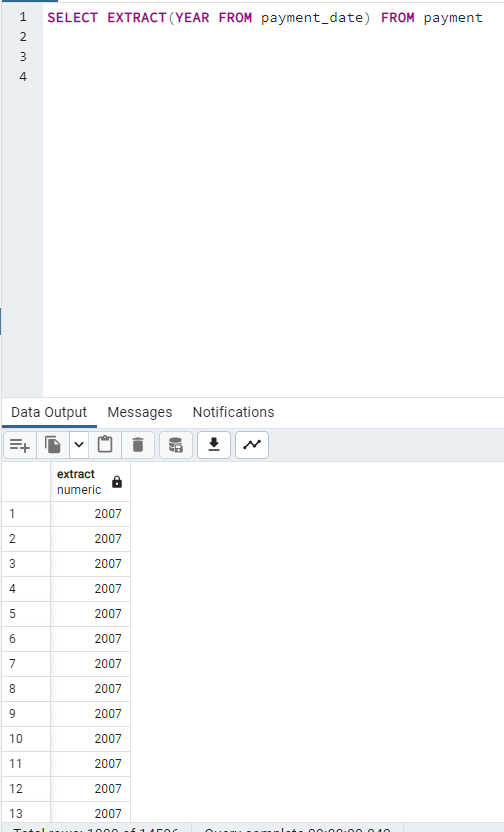Select result row number 12
The height and width of the screenshot is (832, 504).
point(26,788)
